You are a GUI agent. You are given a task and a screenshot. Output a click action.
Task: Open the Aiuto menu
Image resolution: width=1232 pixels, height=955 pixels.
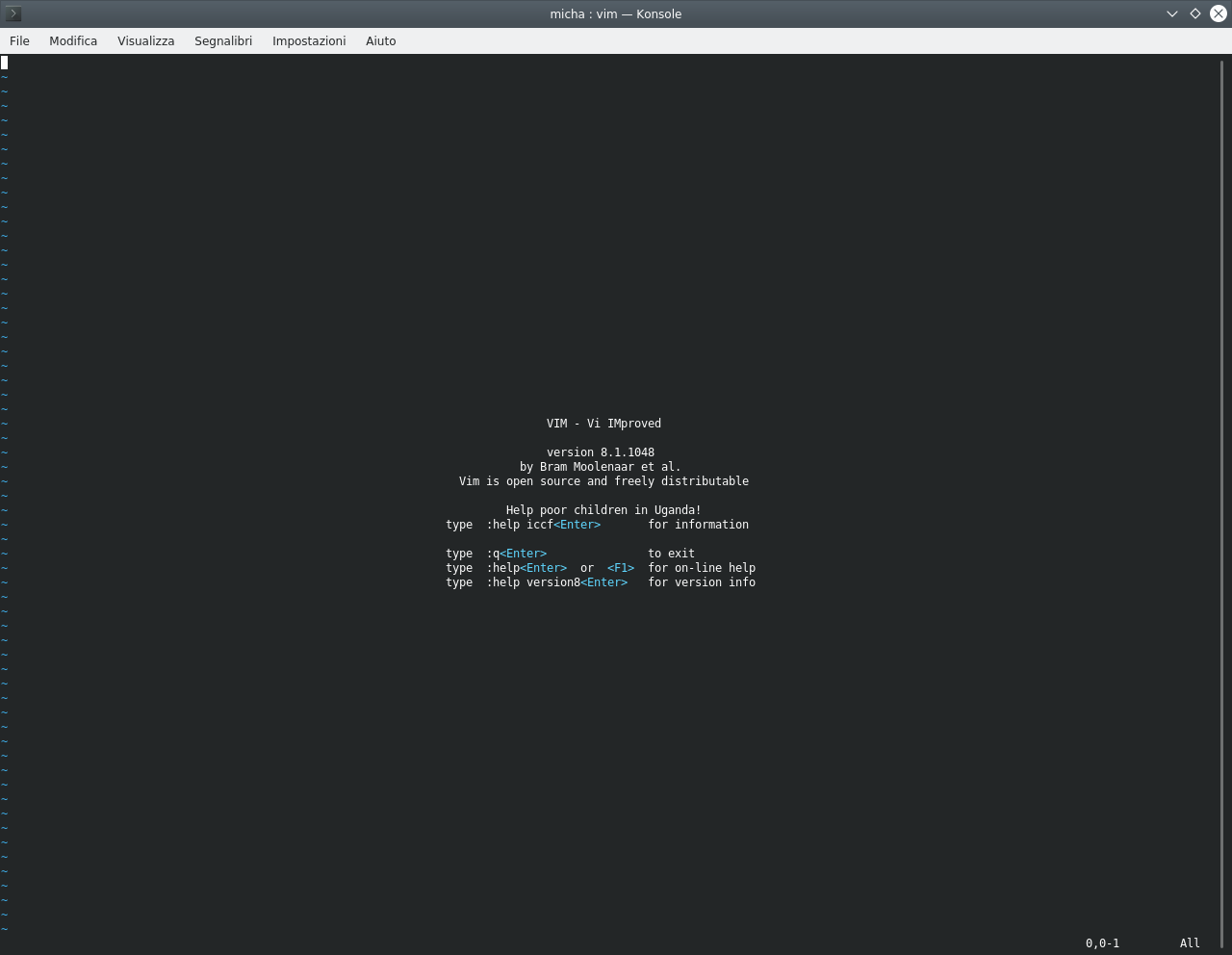point(381,40)
